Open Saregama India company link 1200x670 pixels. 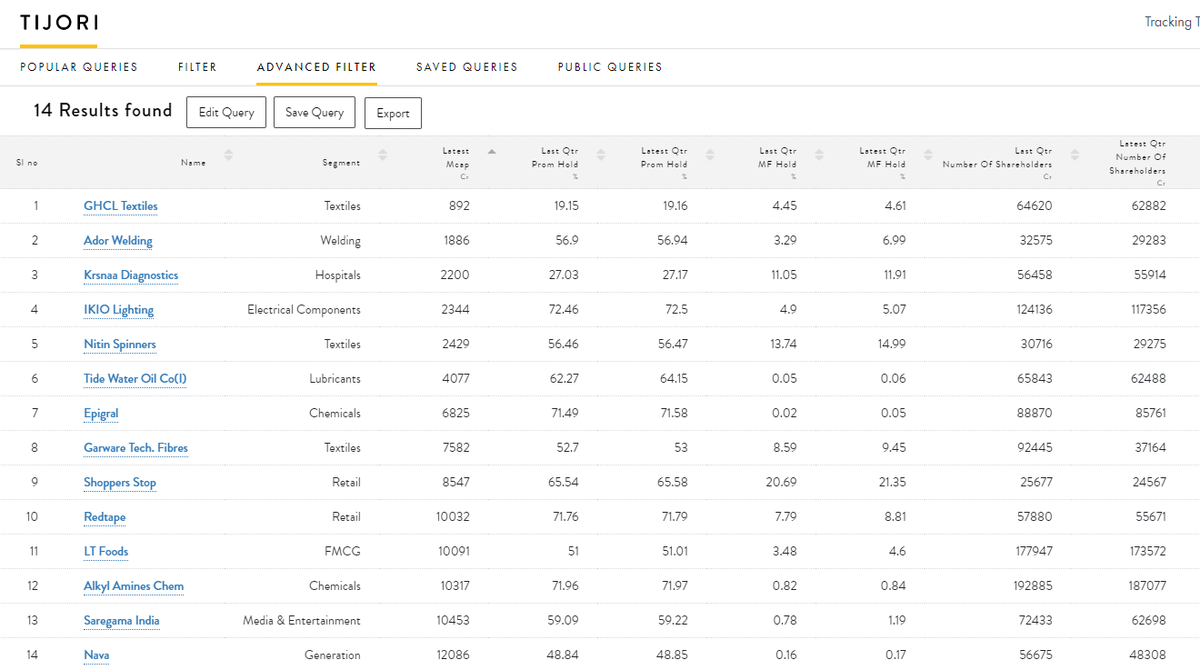click(x=121, y=620)
